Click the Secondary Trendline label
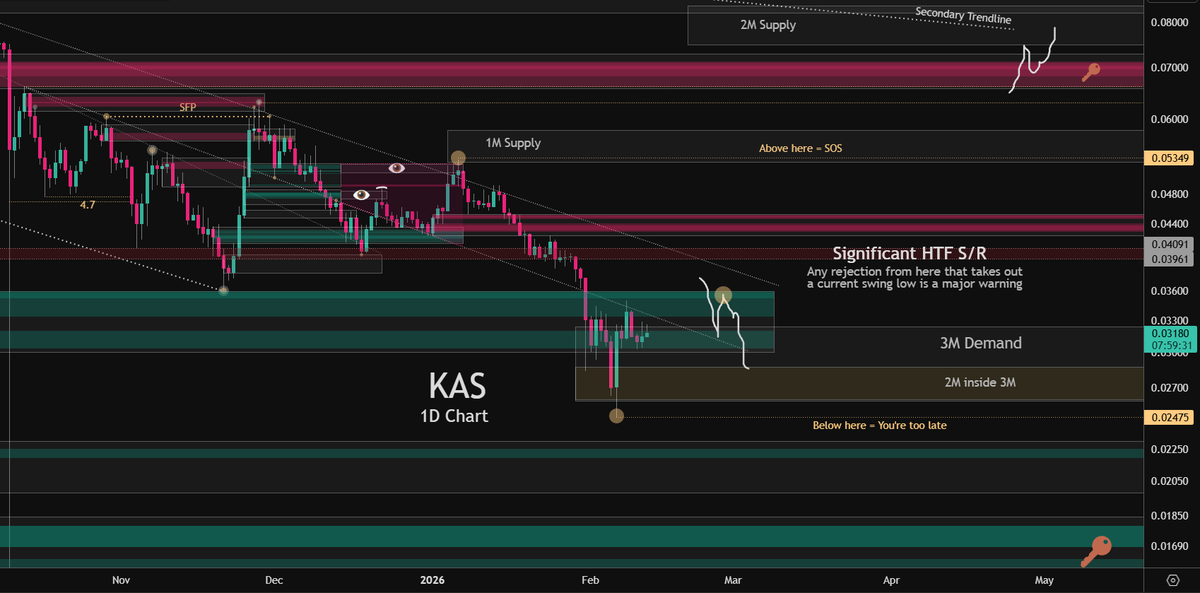 point(963,16)
